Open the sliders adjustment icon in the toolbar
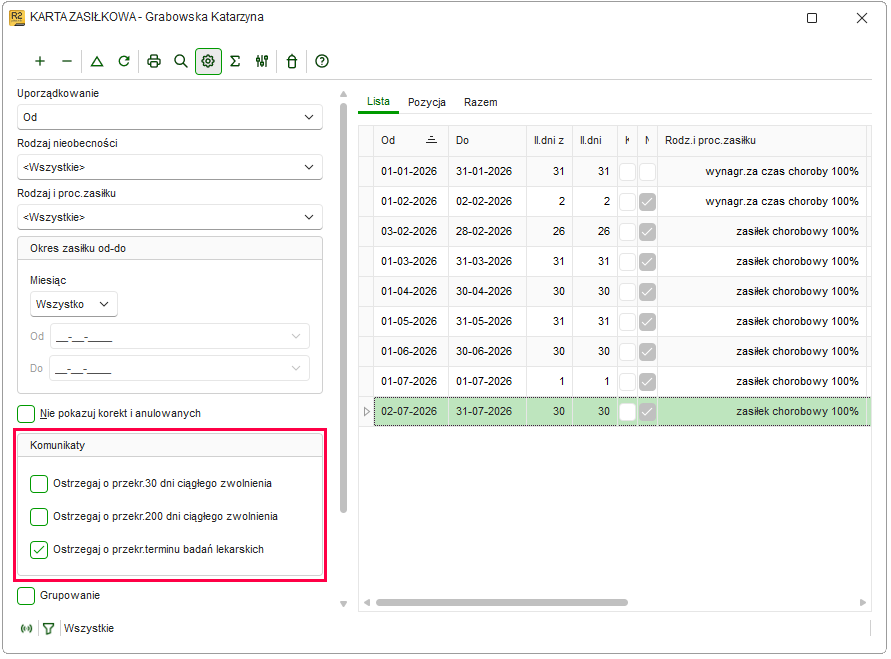Image resolution: width=891 pixels, height=659 pixels. [262, 61]
